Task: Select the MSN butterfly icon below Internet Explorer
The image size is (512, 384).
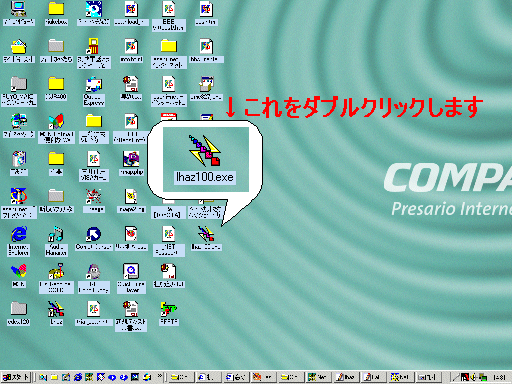Action: click(x=19, y=271)
